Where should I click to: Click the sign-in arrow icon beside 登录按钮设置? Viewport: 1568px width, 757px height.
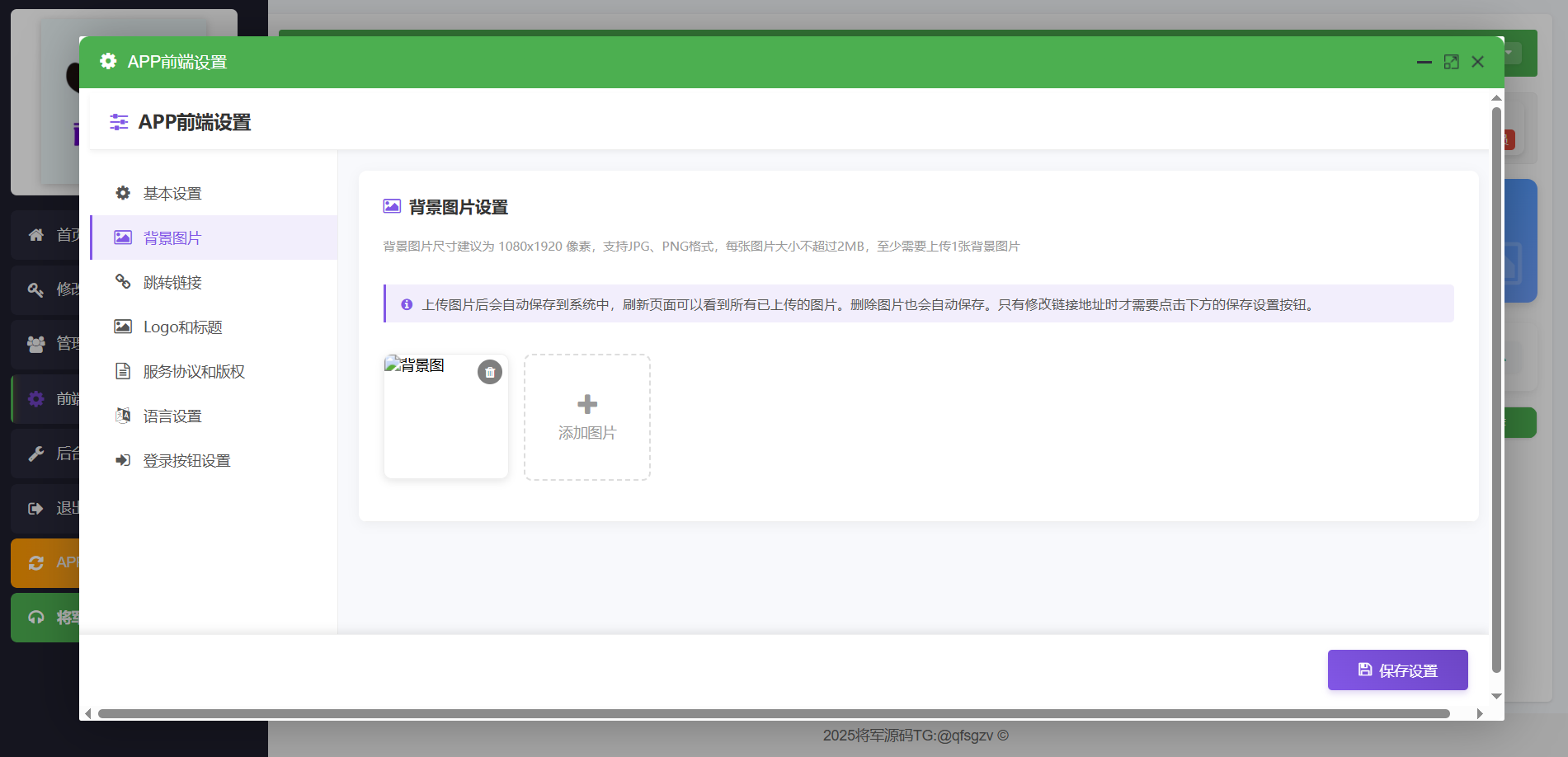click(x=123, y=460)
